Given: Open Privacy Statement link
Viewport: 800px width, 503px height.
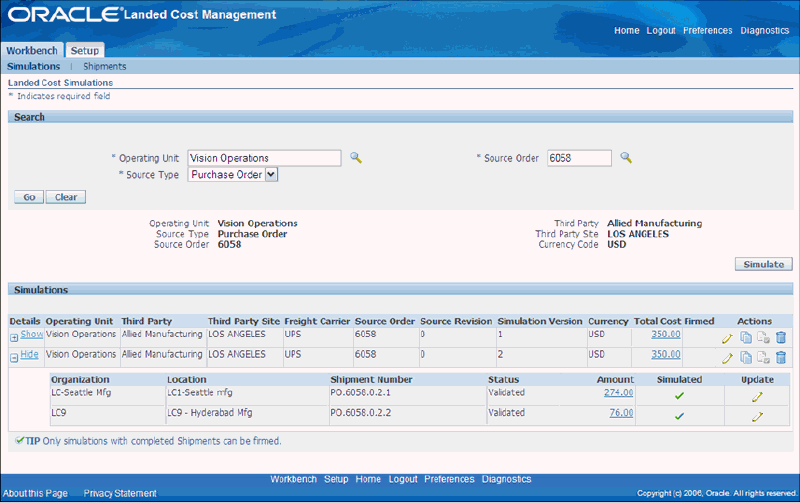Looking at the screenshot, I should point(120,493).
